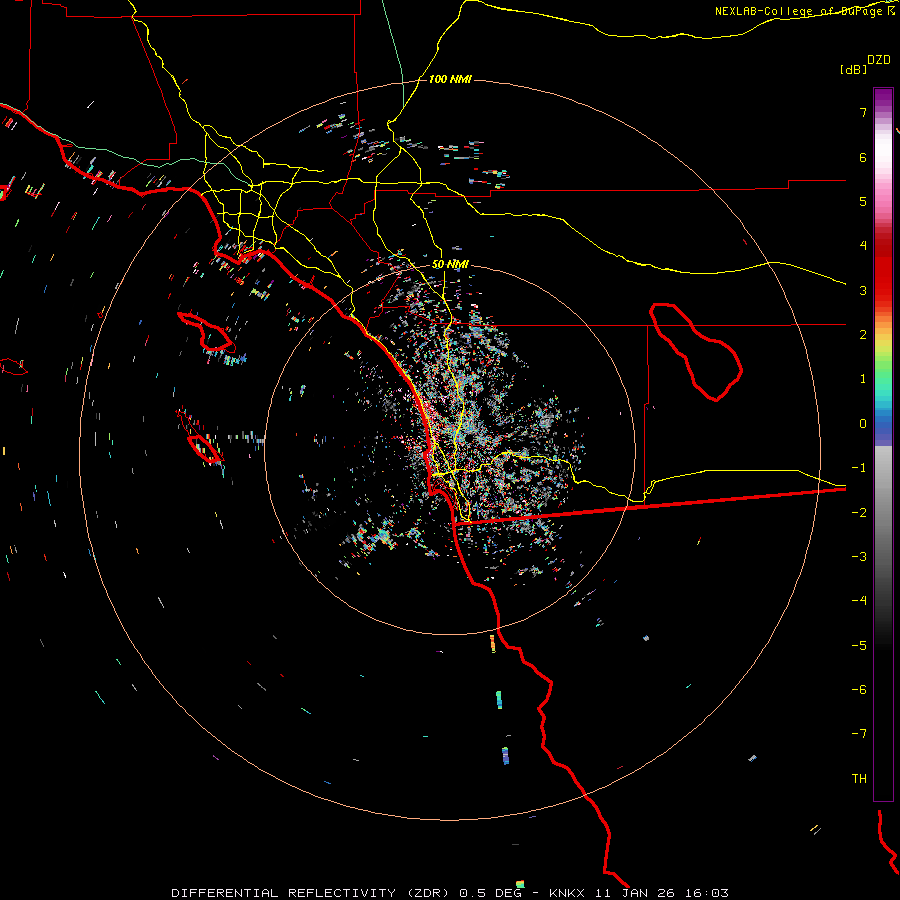This screenshot has height=900, width=900.
Task: Click "0.5 DEG" elevation in the caption
Action: 491,893
